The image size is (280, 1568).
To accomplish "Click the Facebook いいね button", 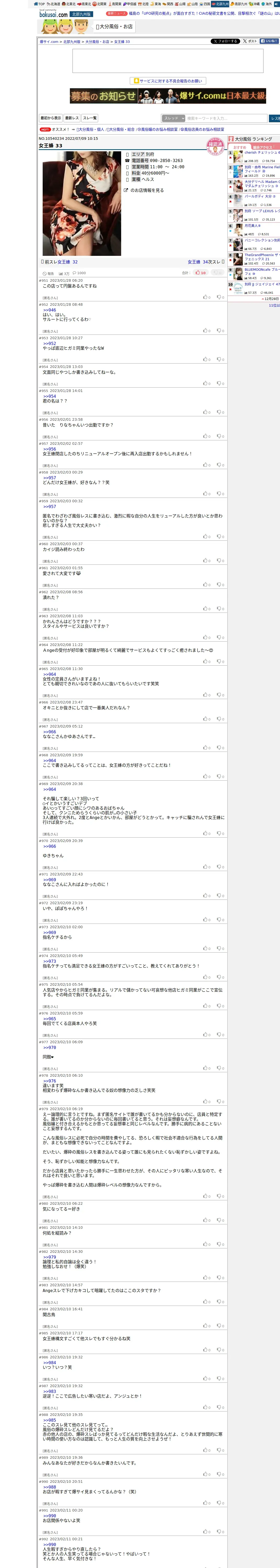I will click(269, 41).
